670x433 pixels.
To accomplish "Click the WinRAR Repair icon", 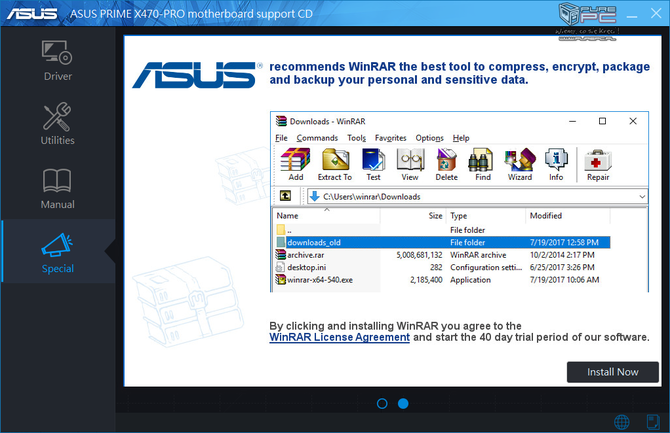I will tap(598, 165).
